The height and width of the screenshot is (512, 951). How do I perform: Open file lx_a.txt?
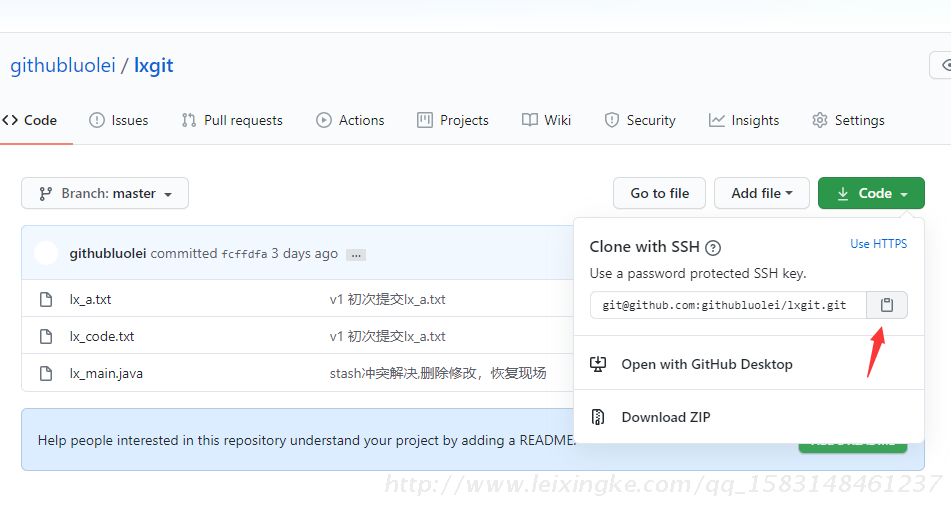pos(90,299)
